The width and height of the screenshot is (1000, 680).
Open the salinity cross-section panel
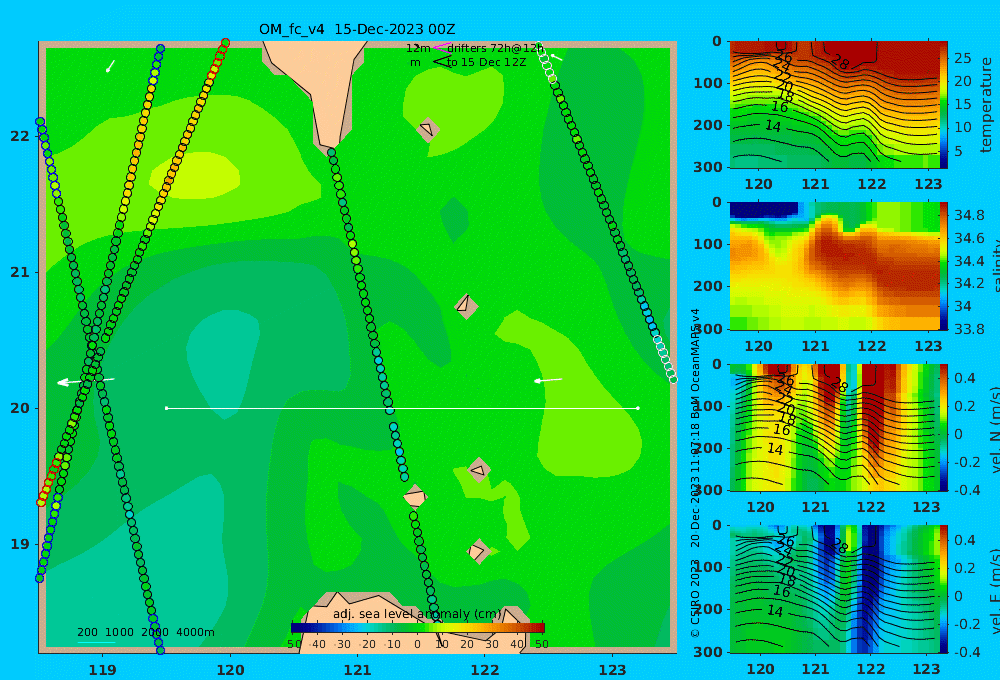(x=834, y=266)
